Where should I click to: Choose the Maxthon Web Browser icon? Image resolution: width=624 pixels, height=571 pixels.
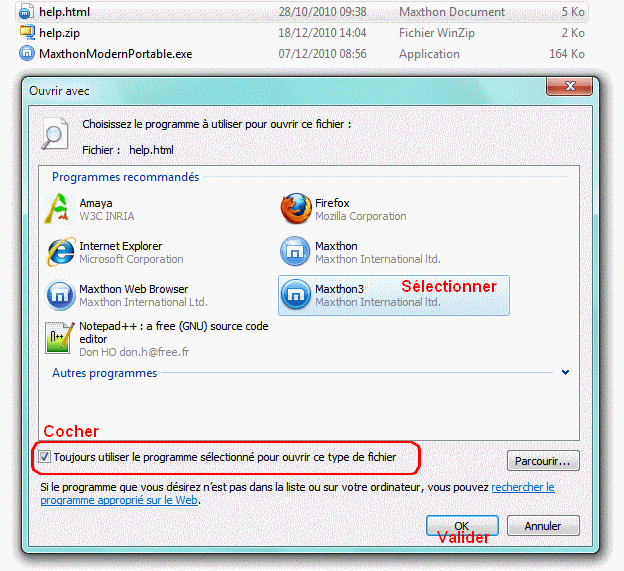[x=60, y=295]
